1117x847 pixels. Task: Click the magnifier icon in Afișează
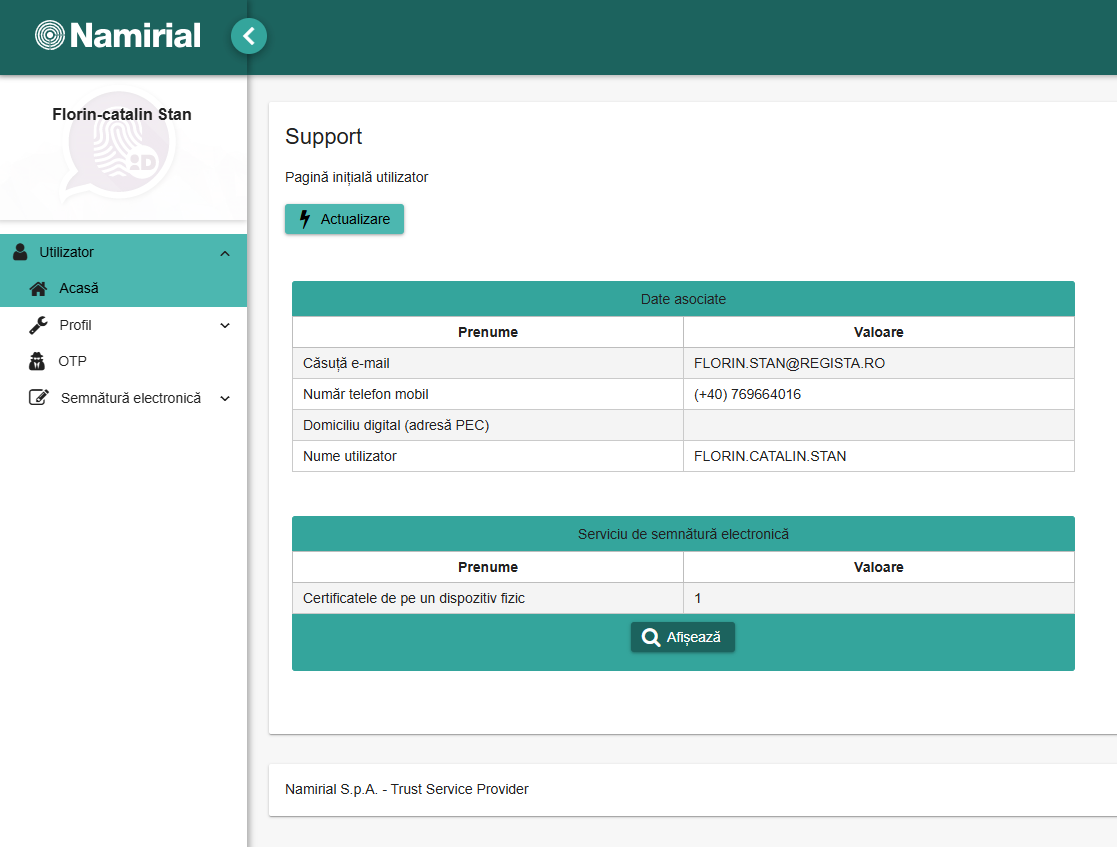pos(651,637)
